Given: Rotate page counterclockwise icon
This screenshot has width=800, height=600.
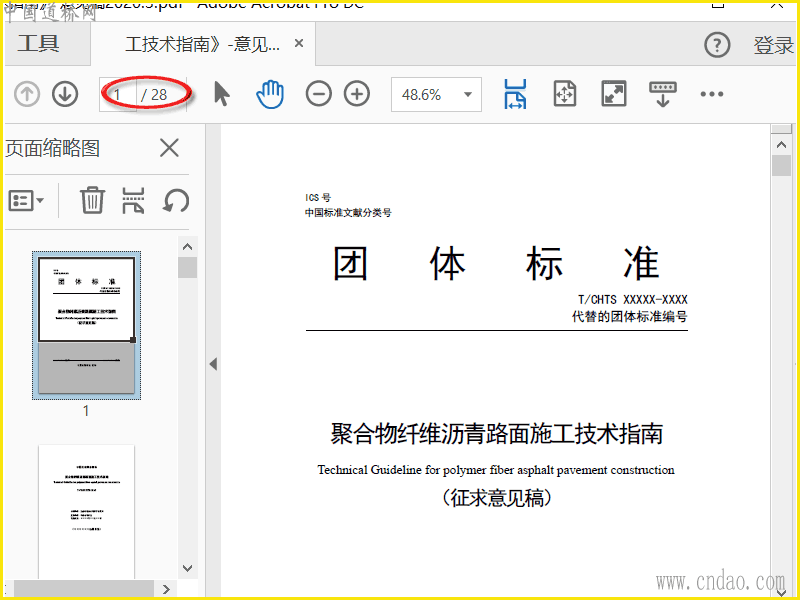Looking at the screenshot, I should (176, 200).
